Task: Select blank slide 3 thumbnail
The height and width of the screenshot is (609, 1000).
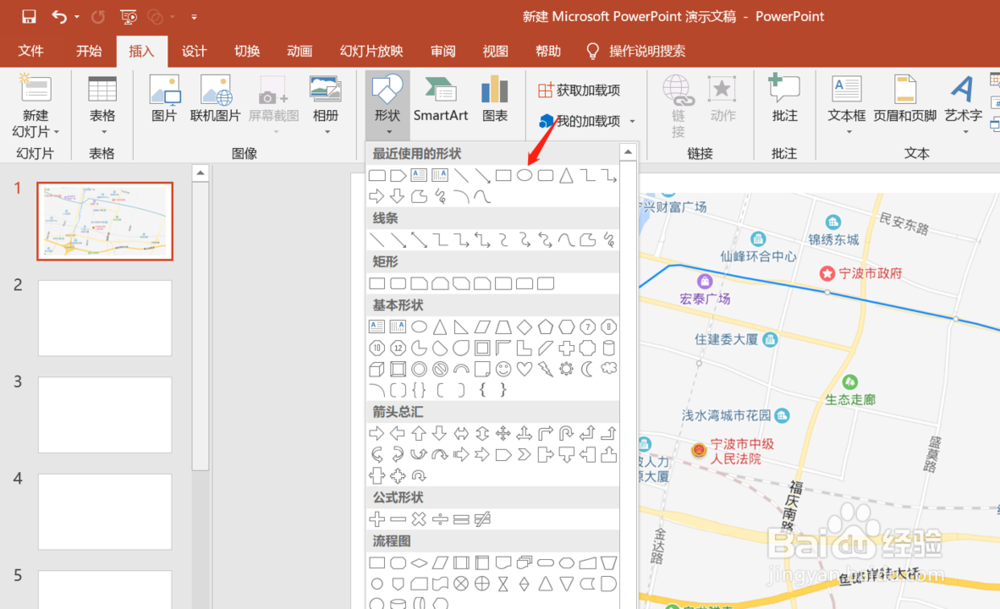Action: tap(105, 415)
